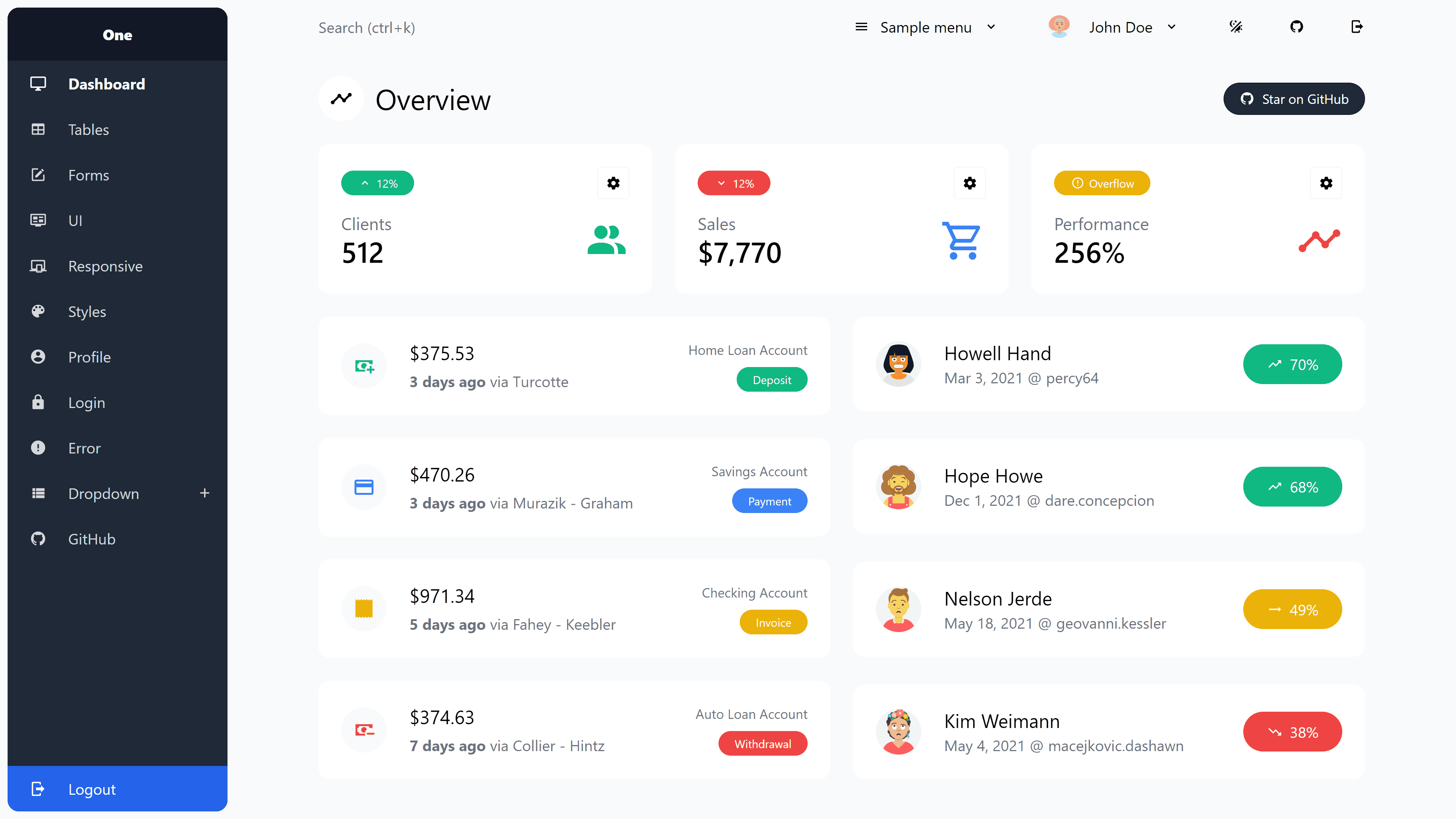Click the logout icon at top right
Viewport: 1456px width, 819px height.
tap(1357, 27)
